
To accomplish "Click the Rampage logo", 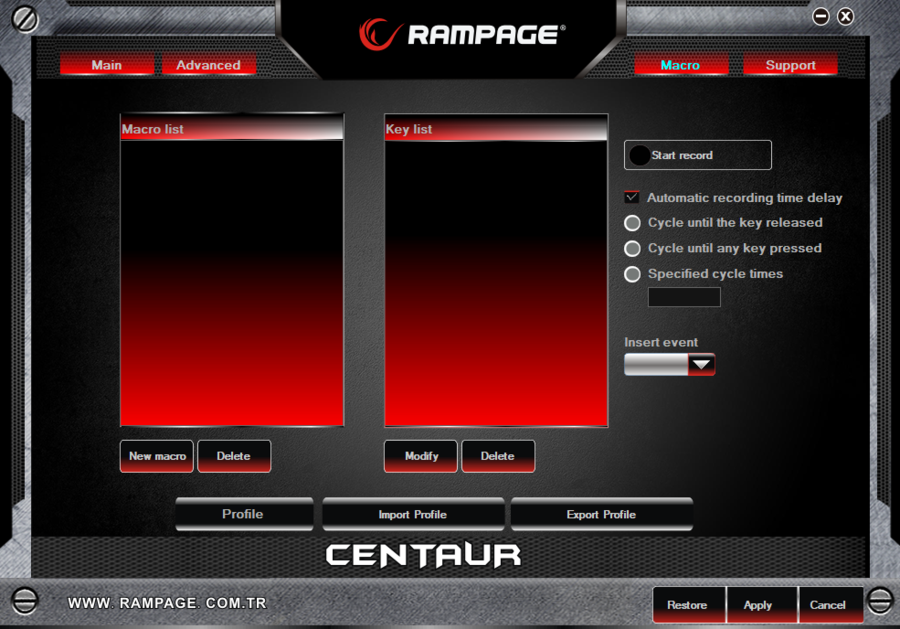I will [x=462, y=34].
